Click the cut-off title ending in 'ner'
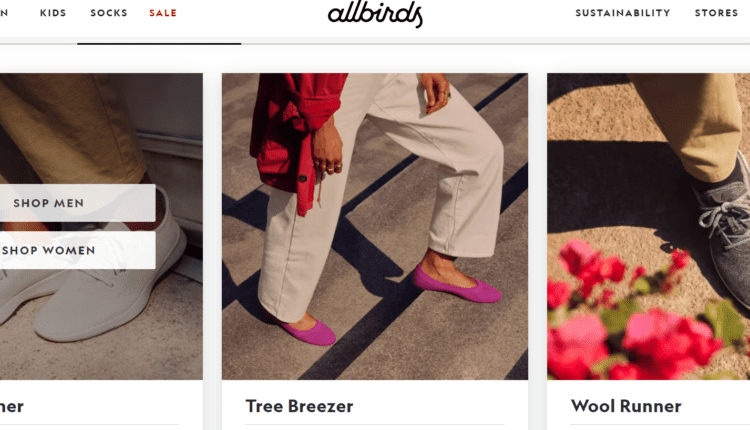The height and width of the screenshot is (430, 750). click(x=11, y=407)
